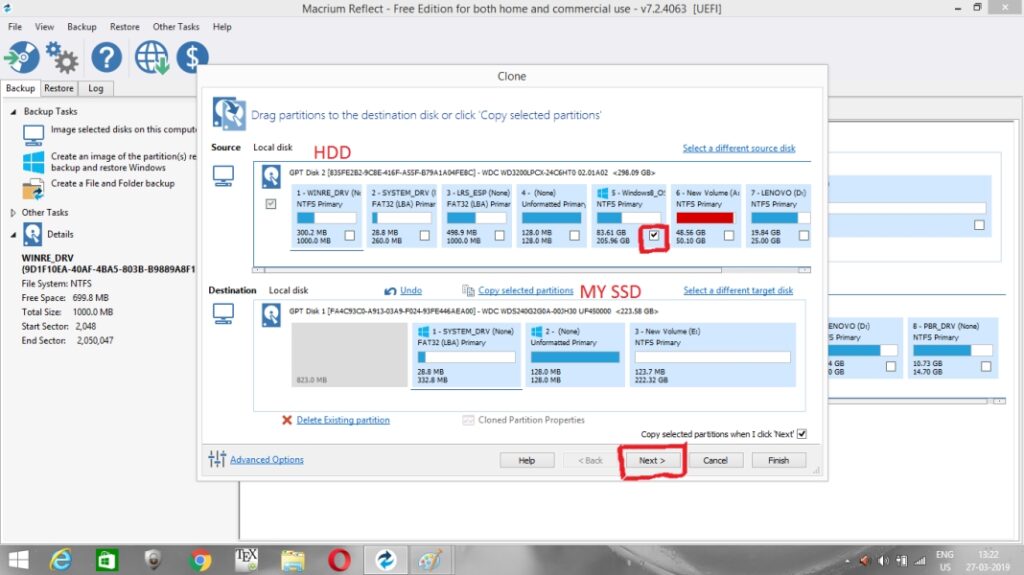Switch to the Log tab

tap(96, 88)
